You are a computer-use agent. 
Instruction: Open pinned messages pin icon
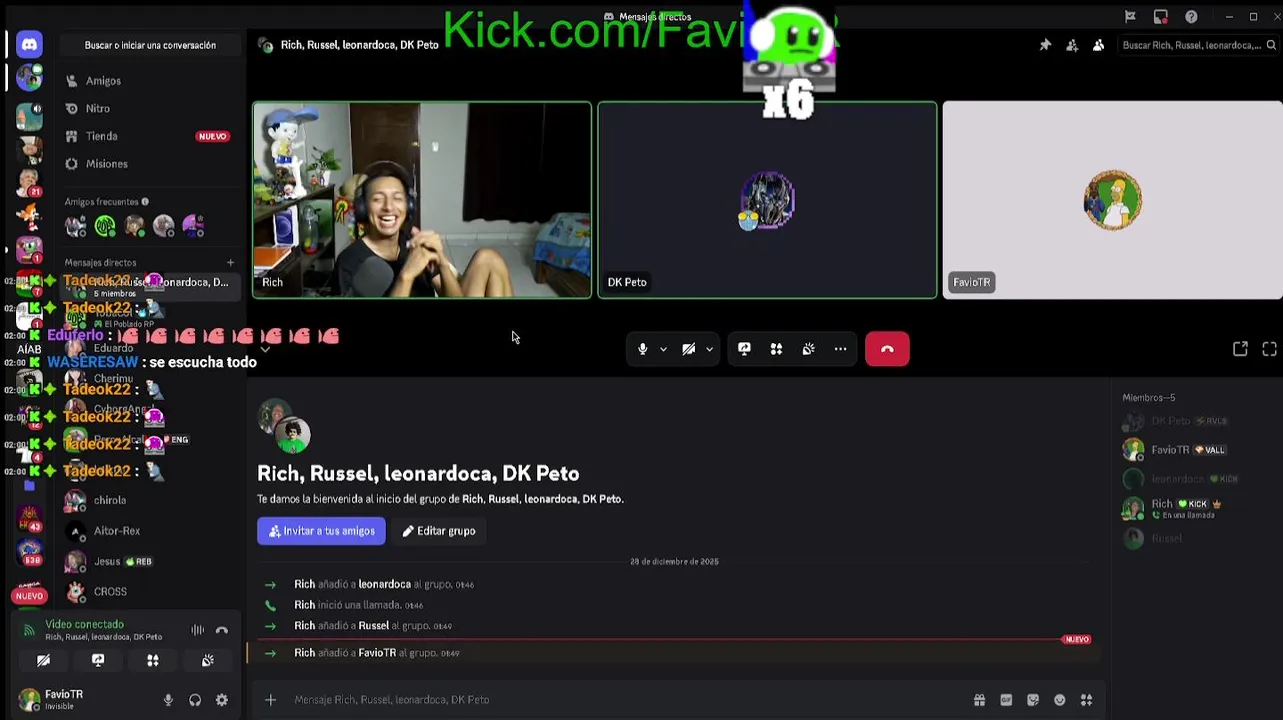click(1045, 45)
